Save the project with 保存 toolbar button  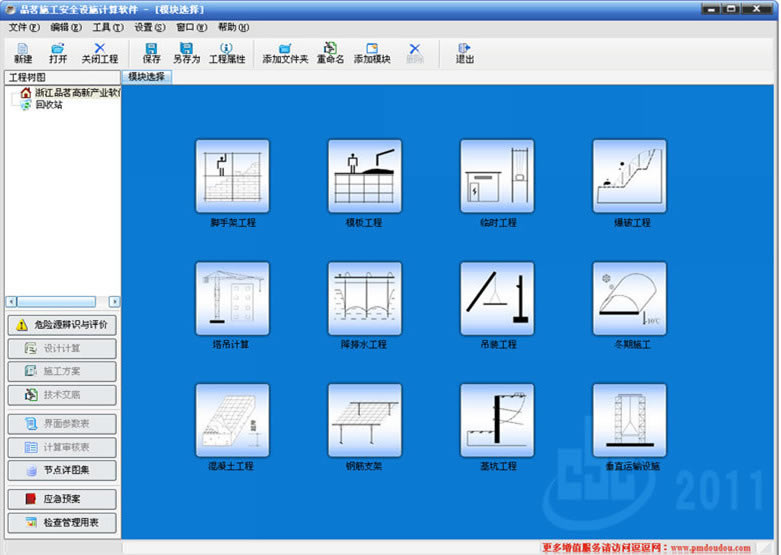pyautogui.click(x=151, y=53)
